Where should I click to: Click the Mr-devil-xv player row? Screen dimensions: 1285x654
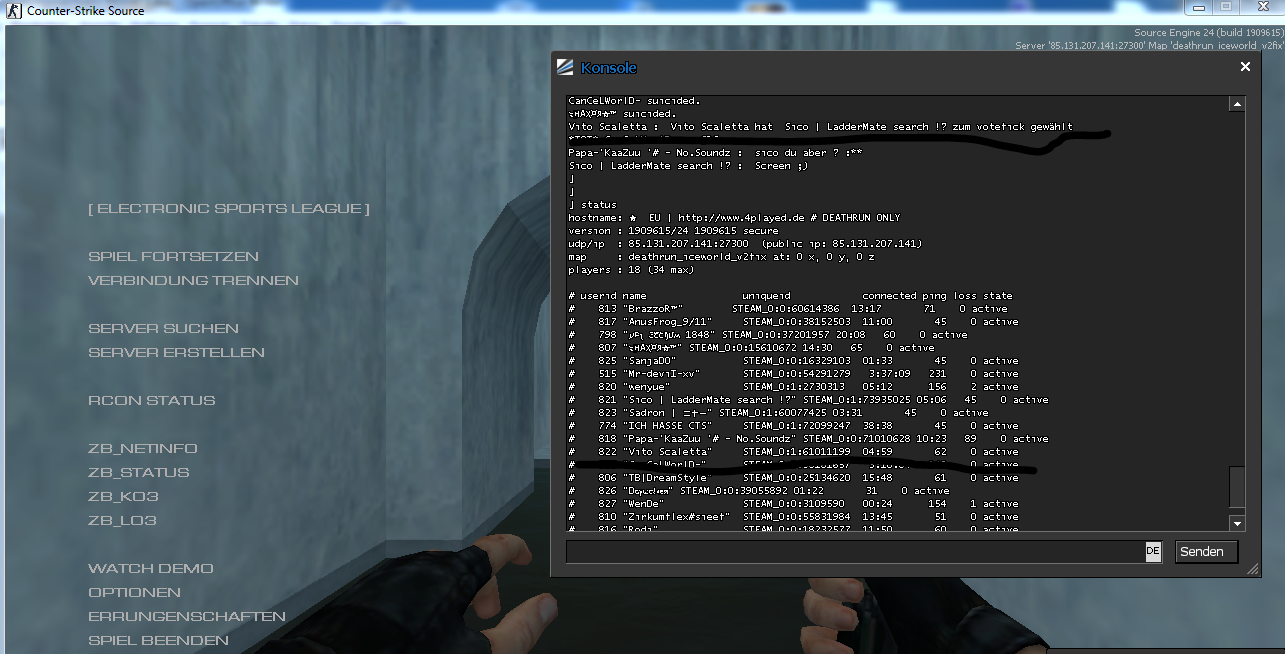tap(793, 374)
